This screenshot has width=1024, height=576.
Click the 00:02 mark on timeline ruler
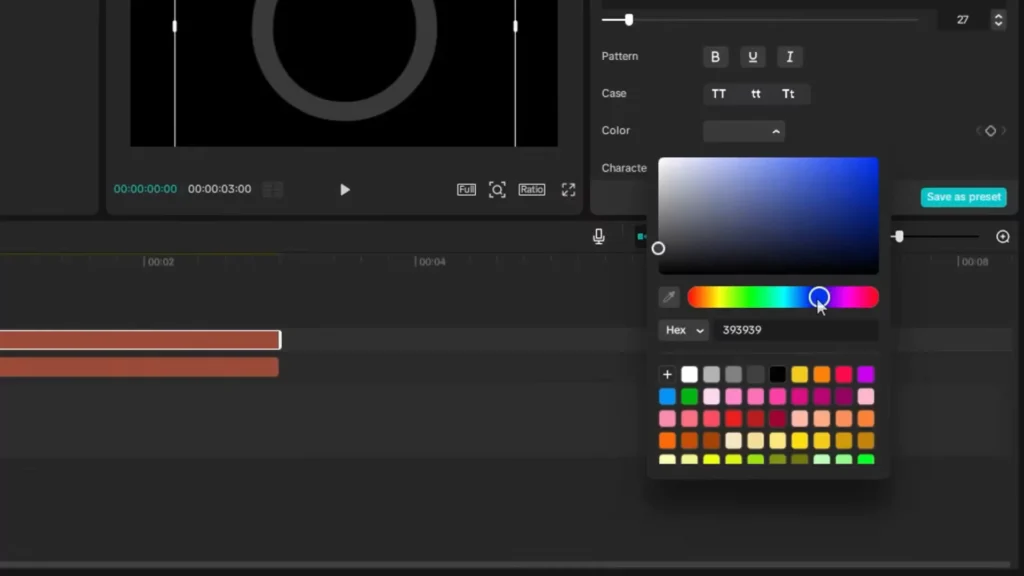point(161,262)
